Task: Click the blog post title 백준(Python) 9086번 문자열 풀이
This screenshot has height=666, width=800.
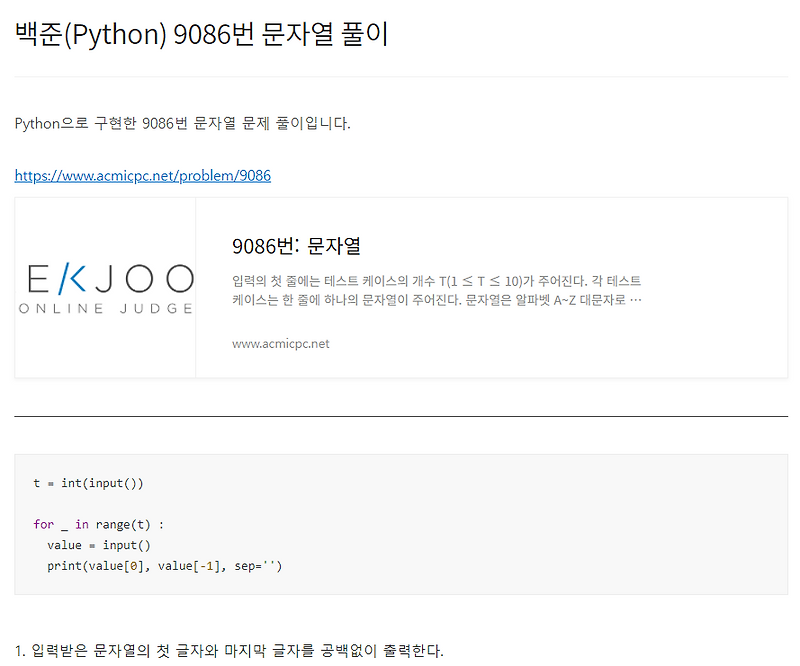Action: pyautogui.click(x=200, y=33)
